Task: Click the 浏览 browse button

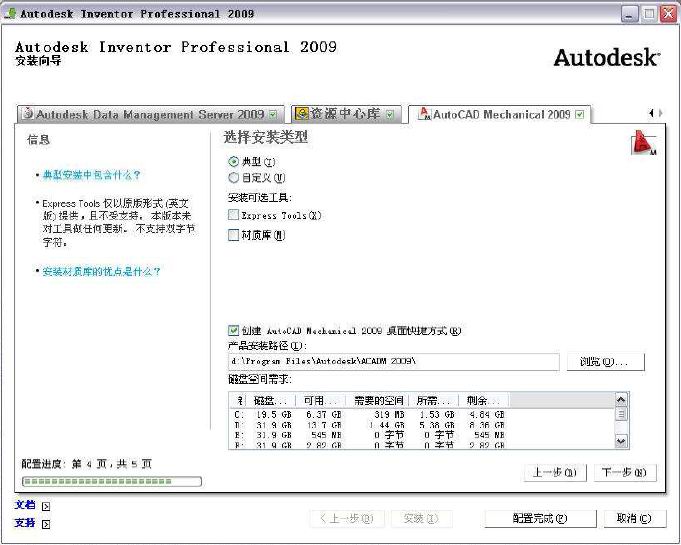Action: (x=605, y=361)
